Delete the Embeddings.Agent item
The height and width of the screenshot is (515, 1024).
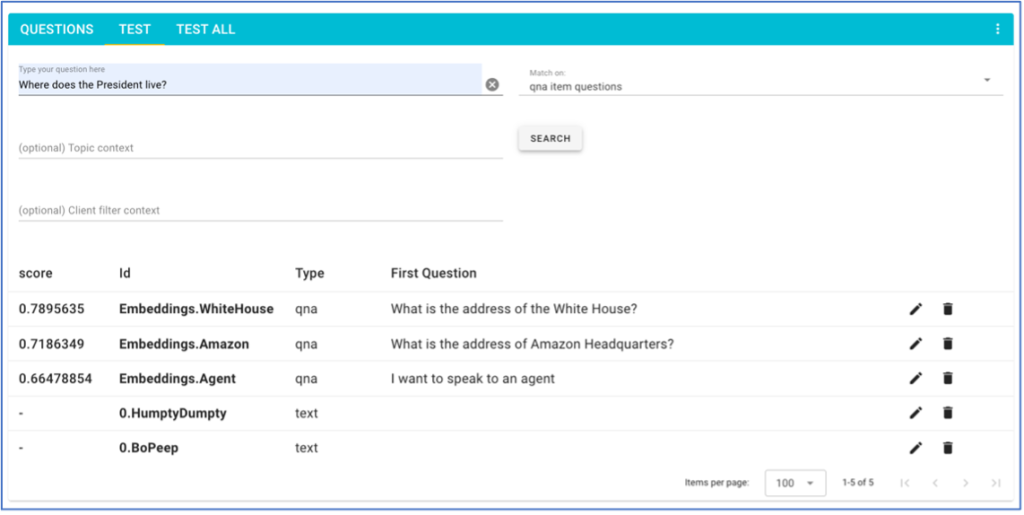(x=948, y=378)
